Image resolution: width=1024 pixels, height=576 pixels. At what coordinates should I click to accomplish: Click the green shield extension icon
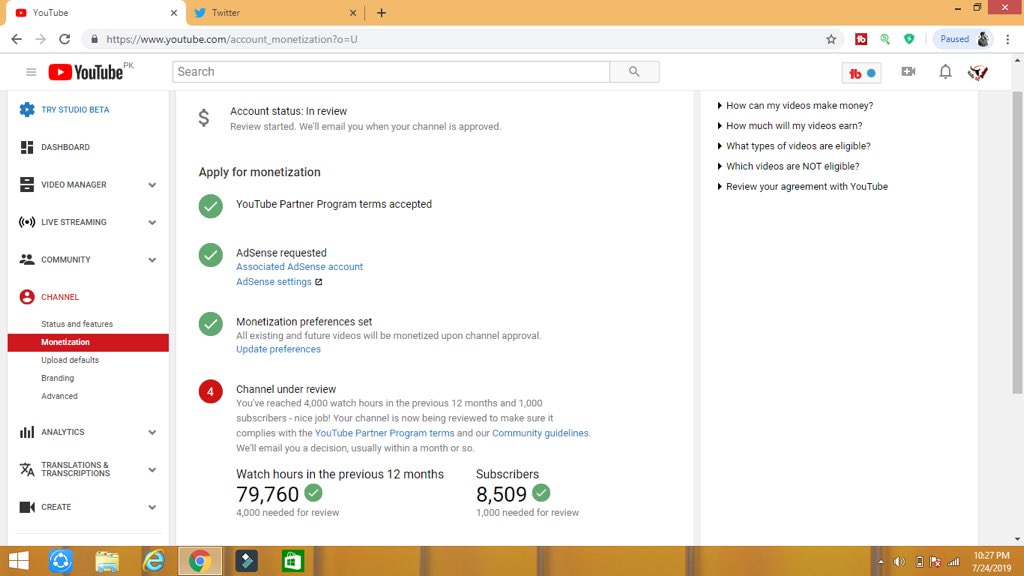(909, 39)
